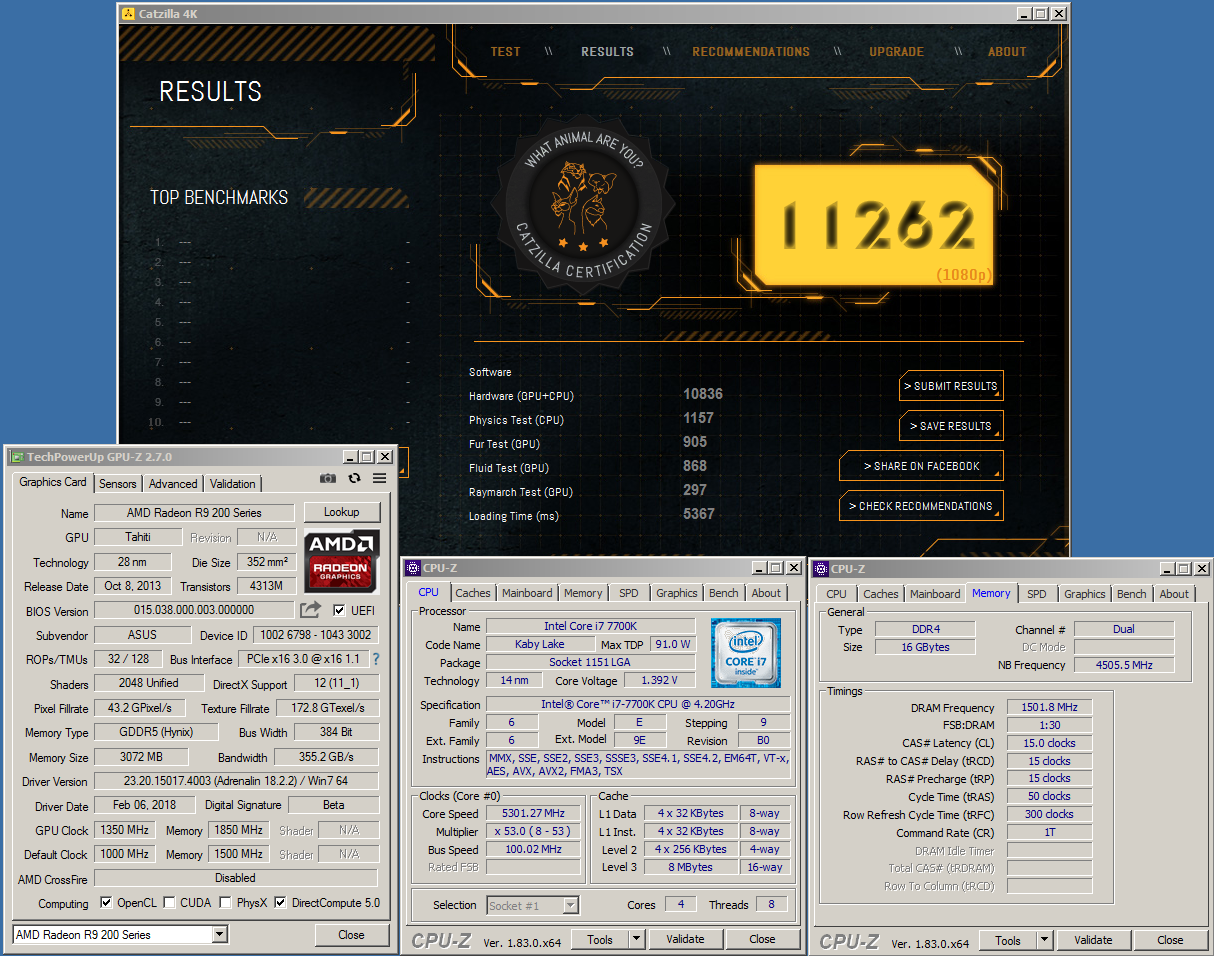Click the GPU-Z refresh icon
This screenshot has height=956, width=1214.
354,479
